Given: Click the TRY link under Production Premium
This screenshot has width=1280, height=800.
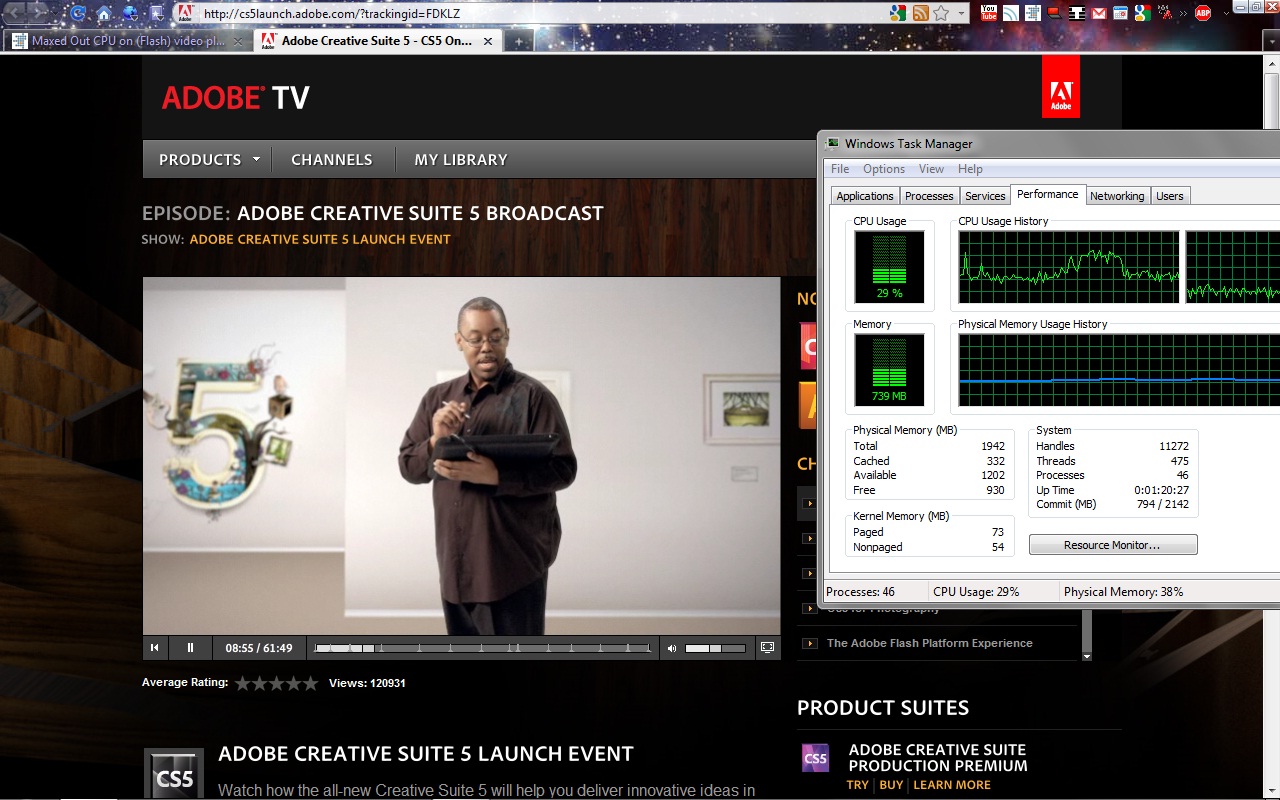Looking at the screenshot, I should (858, 785).
